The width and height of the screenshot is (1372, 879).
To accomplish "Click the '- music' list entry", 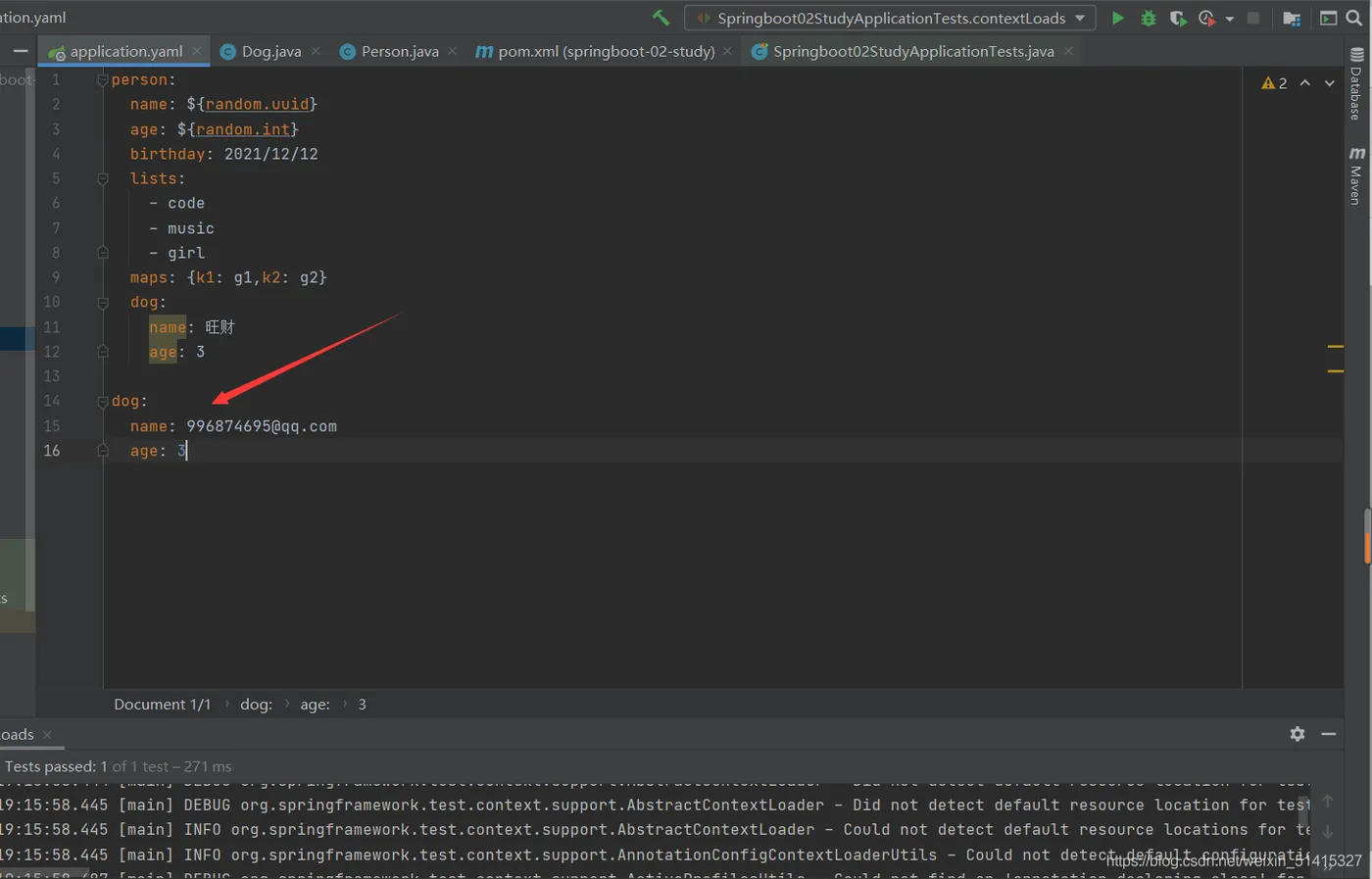I will tap(181, 228).
